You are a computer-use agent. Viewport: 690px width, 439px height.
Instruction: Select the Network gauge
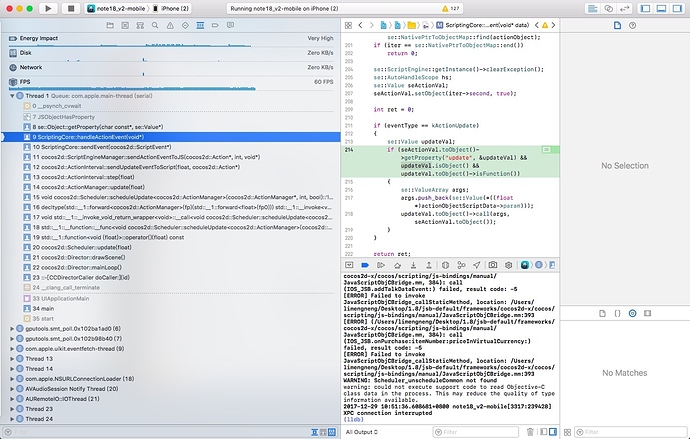pyautogui.click(x=171, y=69)
